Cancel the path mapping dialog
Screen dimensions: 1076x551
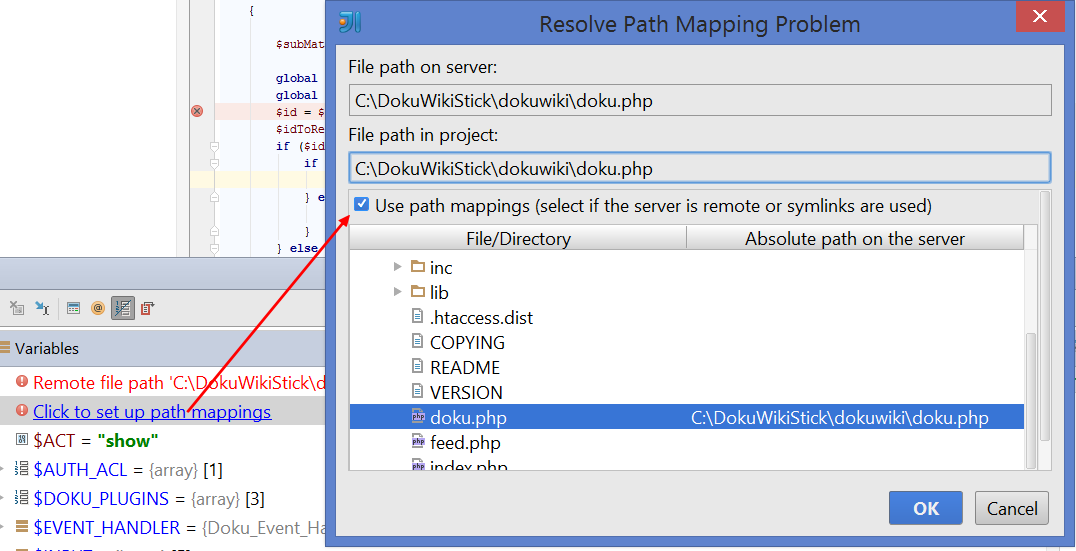tap(1012, 508)
